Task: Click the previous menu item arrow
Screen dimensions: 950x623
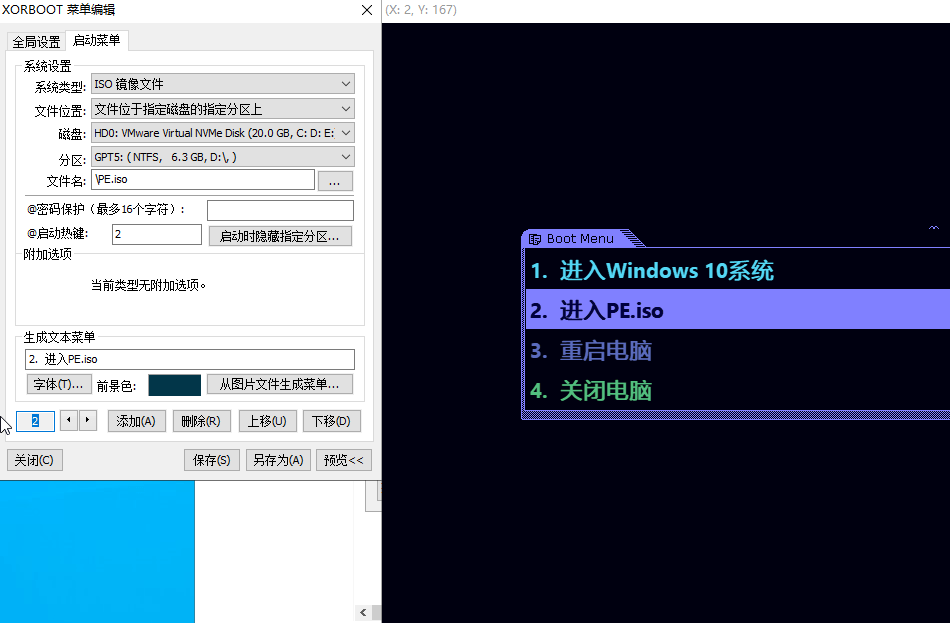Action: 69,421
